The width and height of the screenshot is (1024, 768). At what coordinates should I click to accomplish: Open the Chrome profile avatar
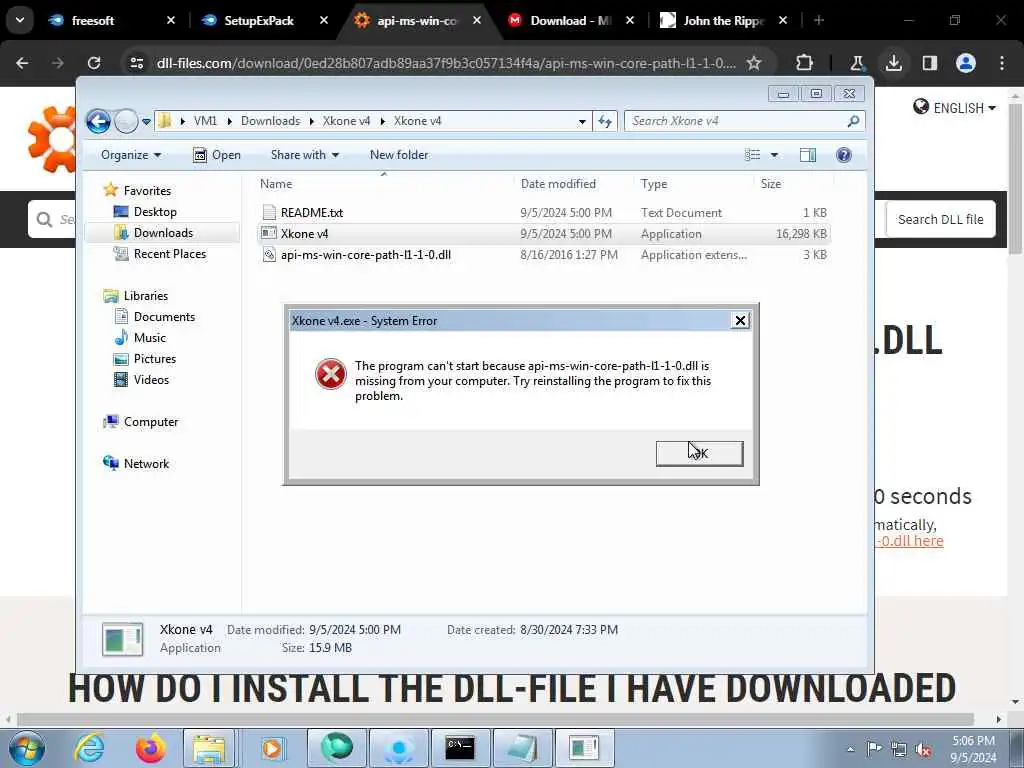coord(965,63)
